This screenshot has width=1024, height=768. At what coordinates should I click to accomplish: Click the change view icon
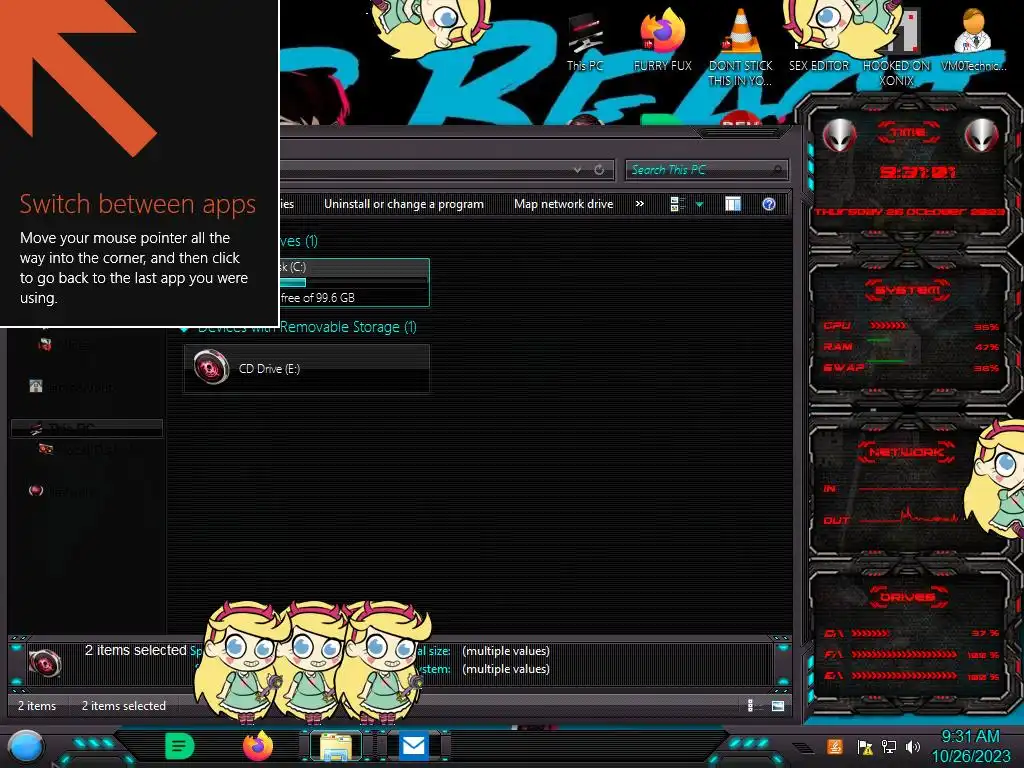tap(677, 204)
